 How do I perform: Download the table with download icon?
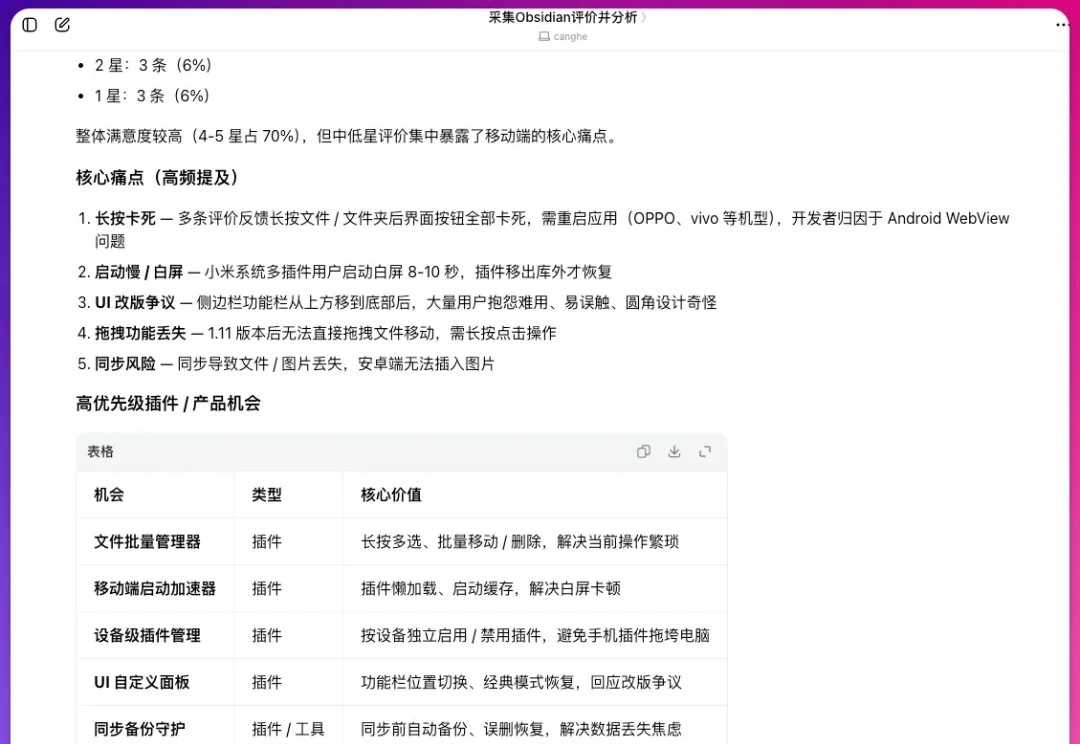674,452
